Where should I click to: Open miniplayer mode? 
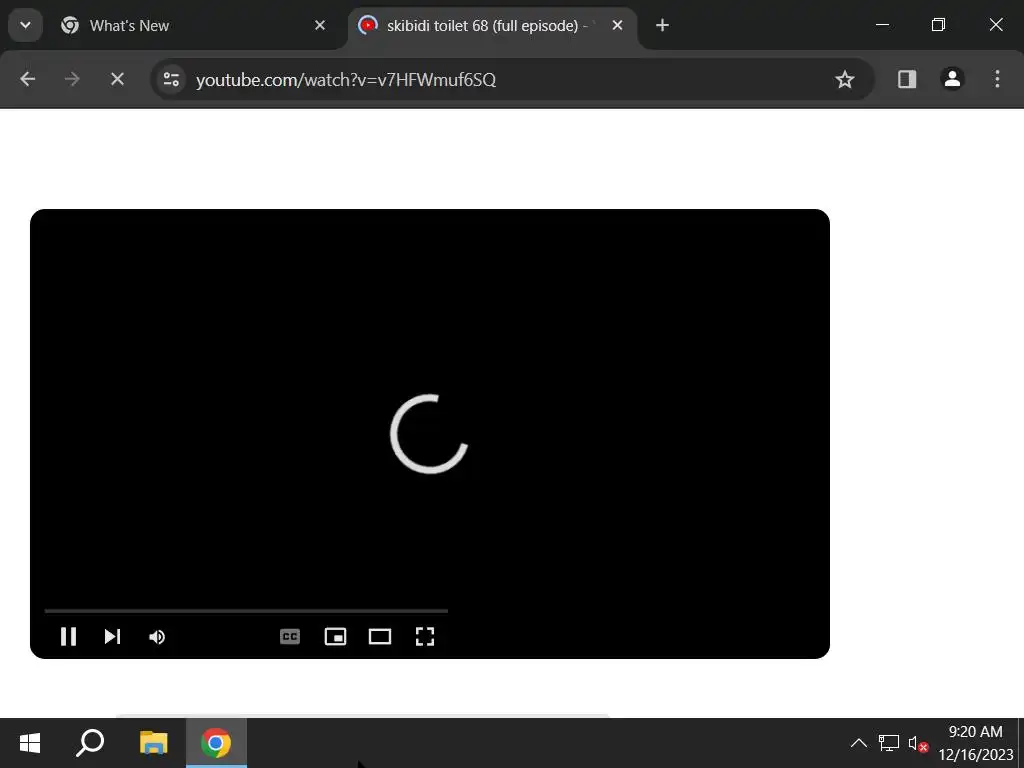(335, 637)
